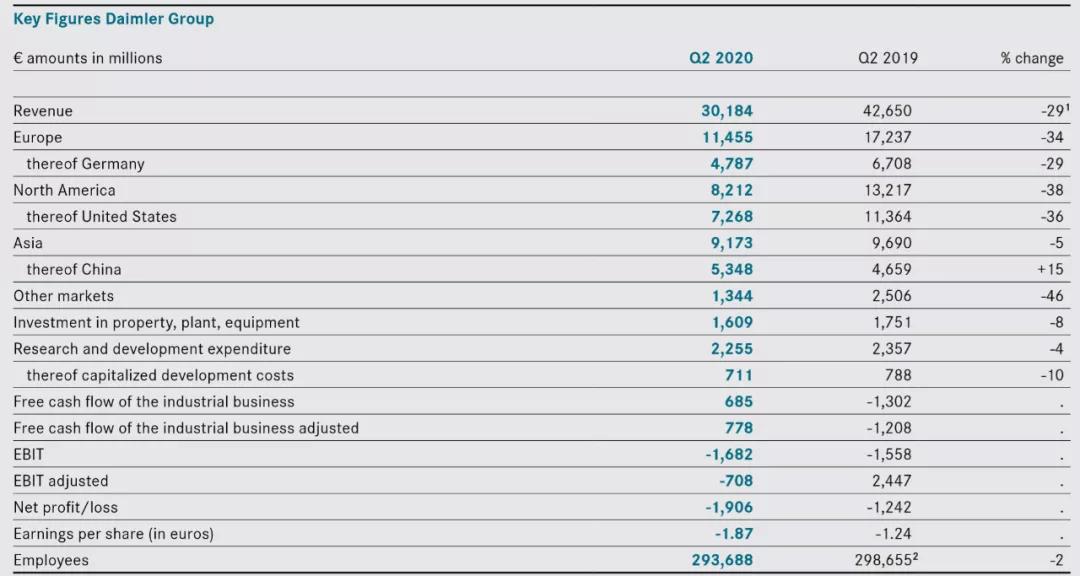Click the Revenue row label

coord(43,111)
